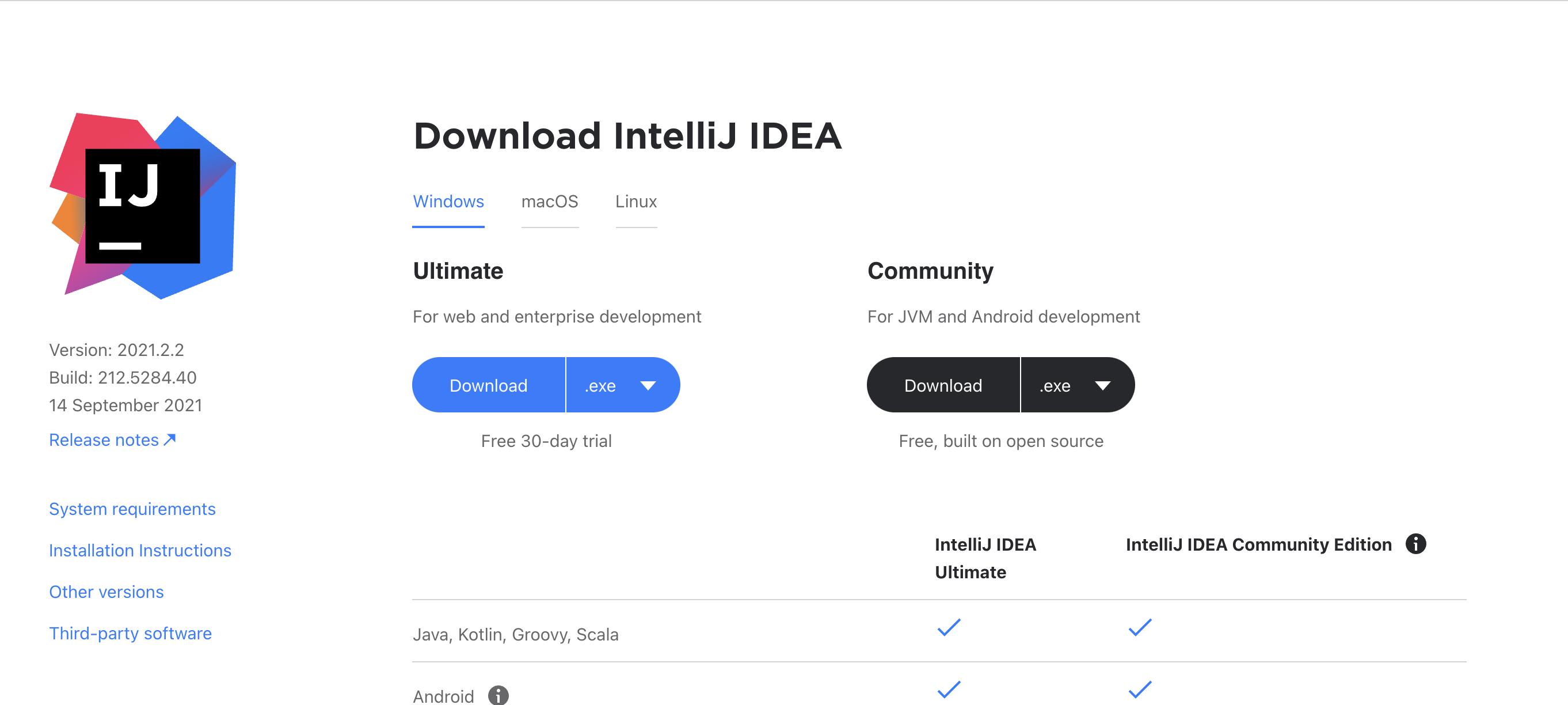
Task: Click Ultimate checkmark in Java, Kotlin row
Action: tap(949, 627)
